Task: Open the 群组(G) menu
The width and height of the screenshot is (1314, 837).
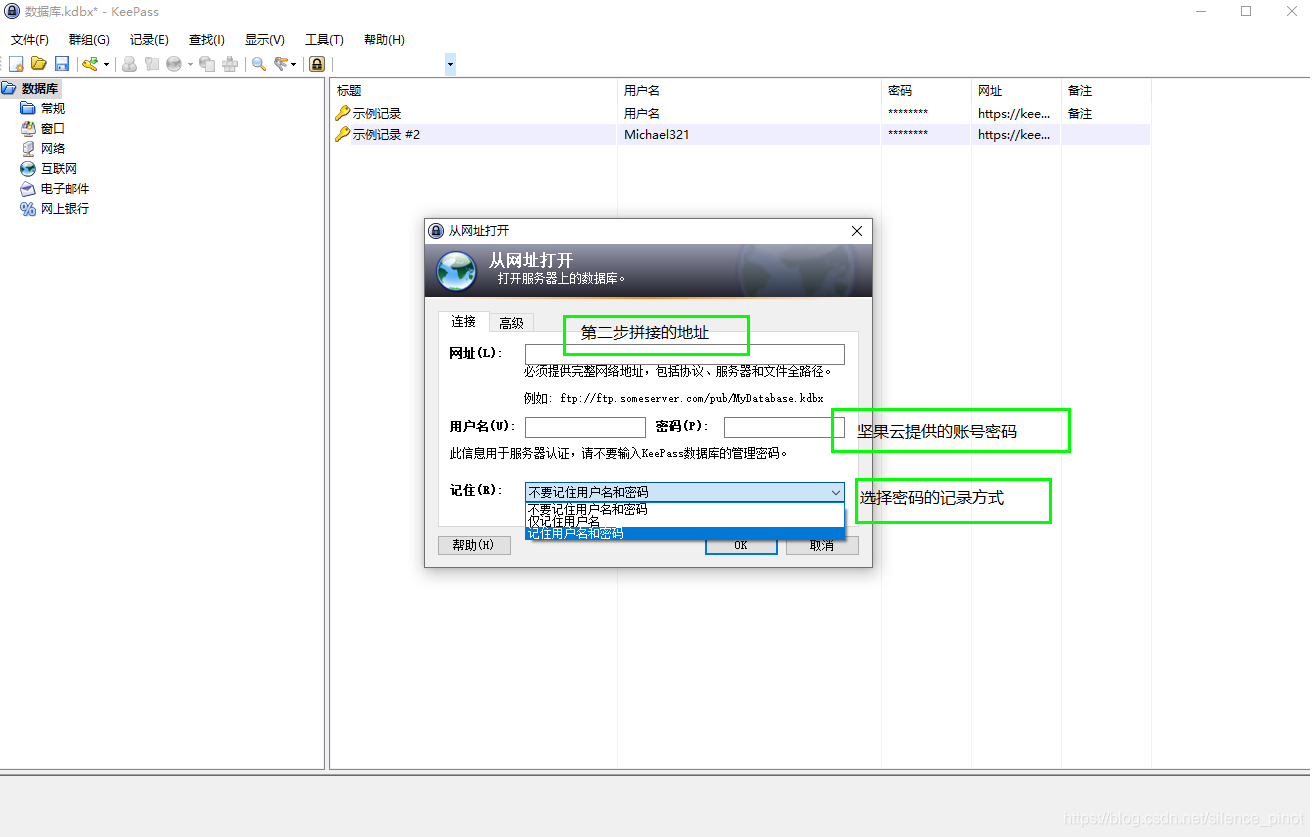Action: (89, 40)
